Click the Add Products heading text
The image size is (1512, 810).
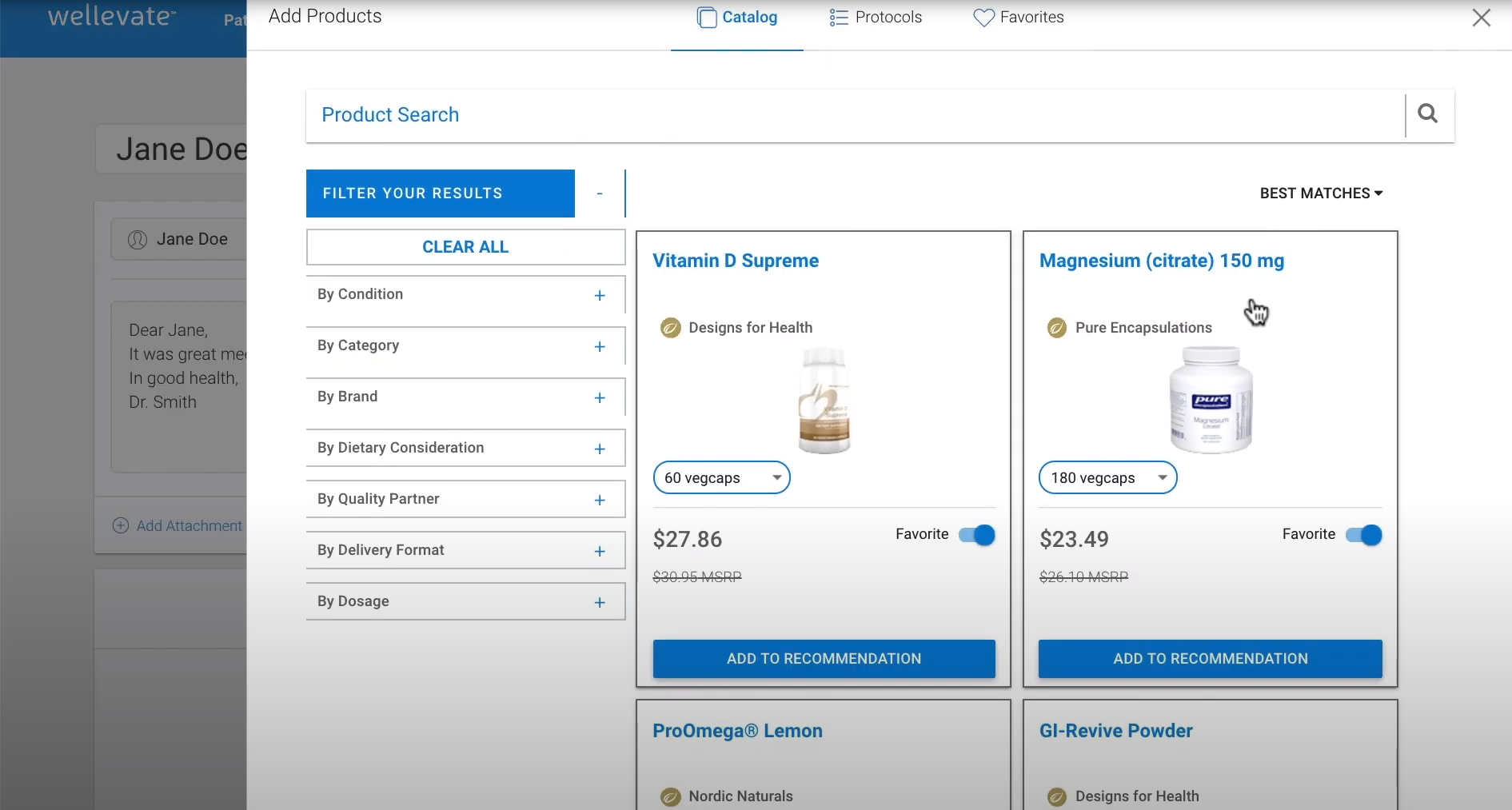tap(325, 16)
